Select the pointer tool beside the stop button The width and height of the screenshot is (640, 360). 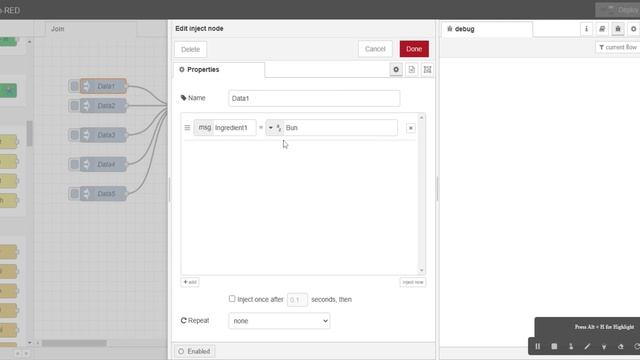[x=571, y=346]
